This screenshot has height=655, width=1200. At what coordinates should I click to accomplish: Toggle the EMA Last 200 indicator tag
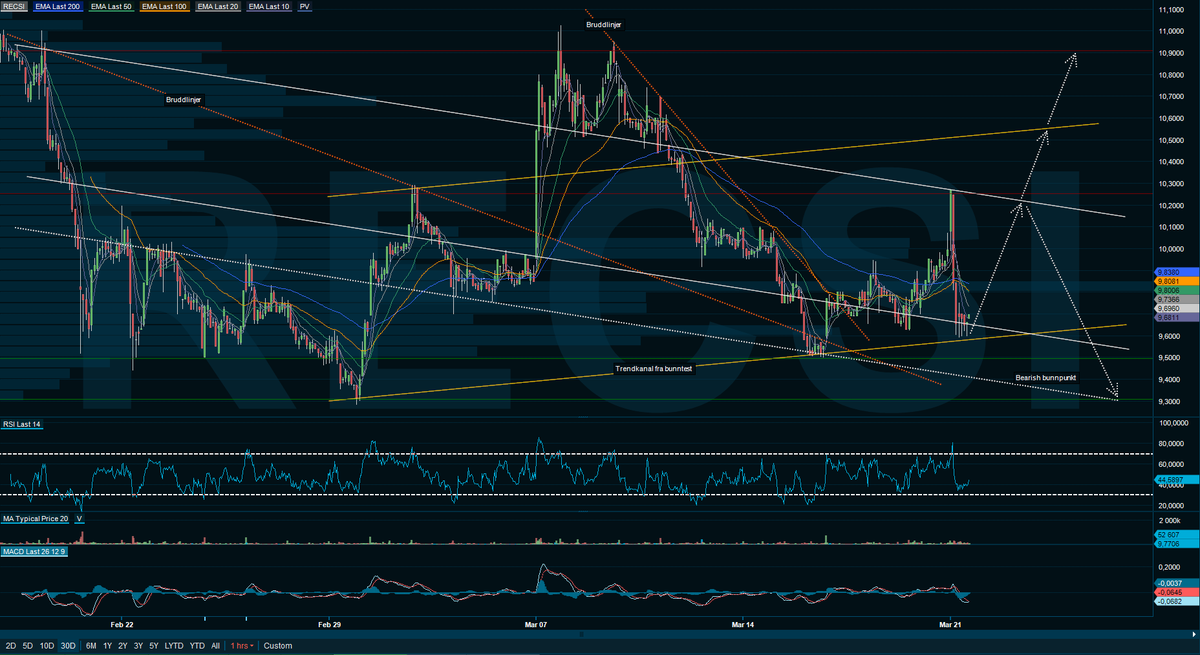tap(58, 6)
